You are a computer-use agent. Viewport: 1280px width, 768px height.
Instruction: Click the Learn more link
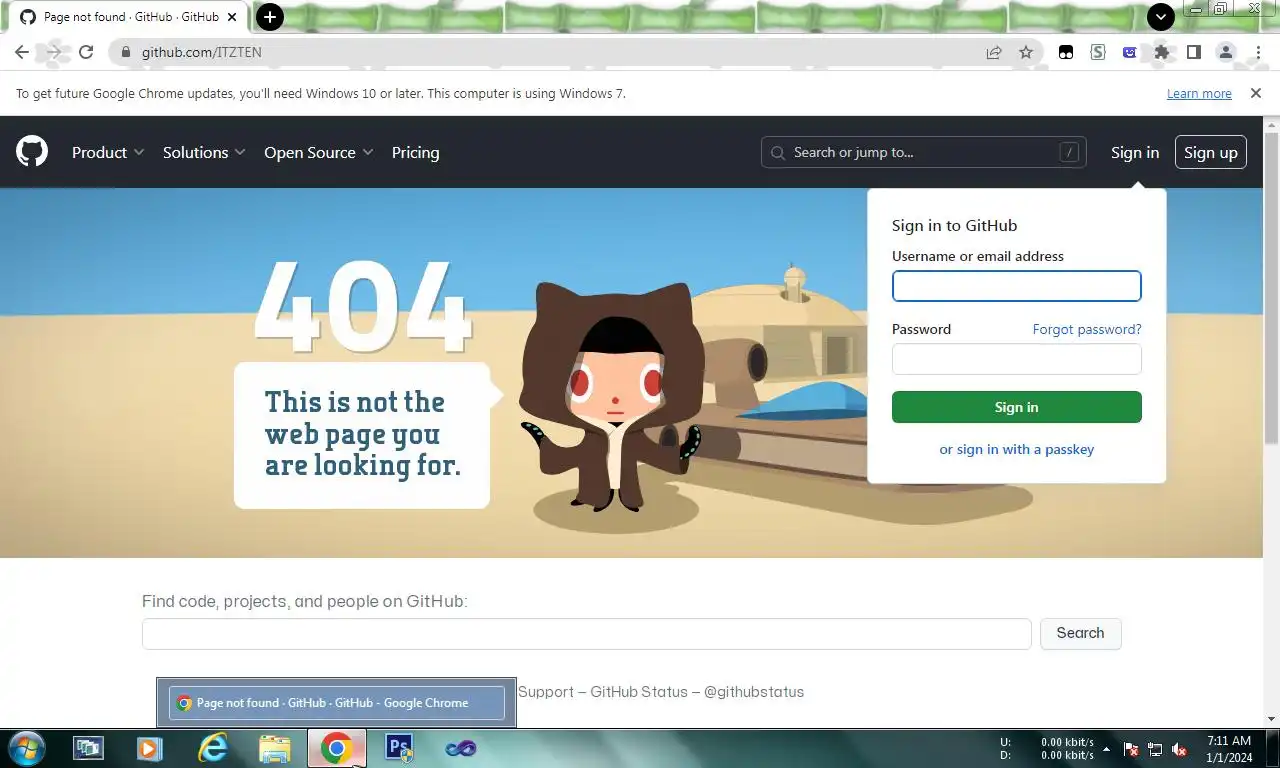pyautogui.click(x=1199, y=93)
